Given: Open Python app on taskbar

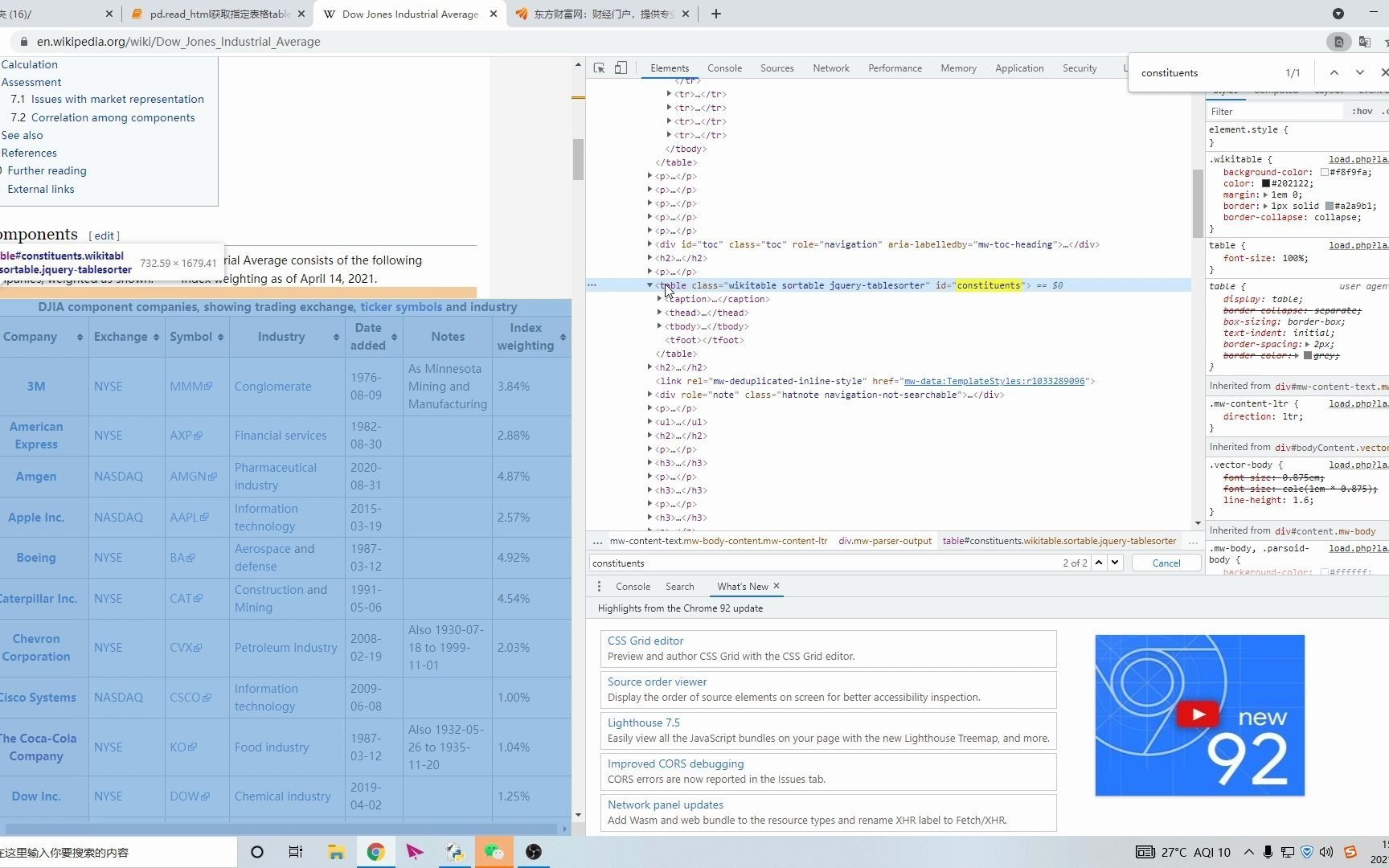Looking at the screenshot, I should coord(454,852).
